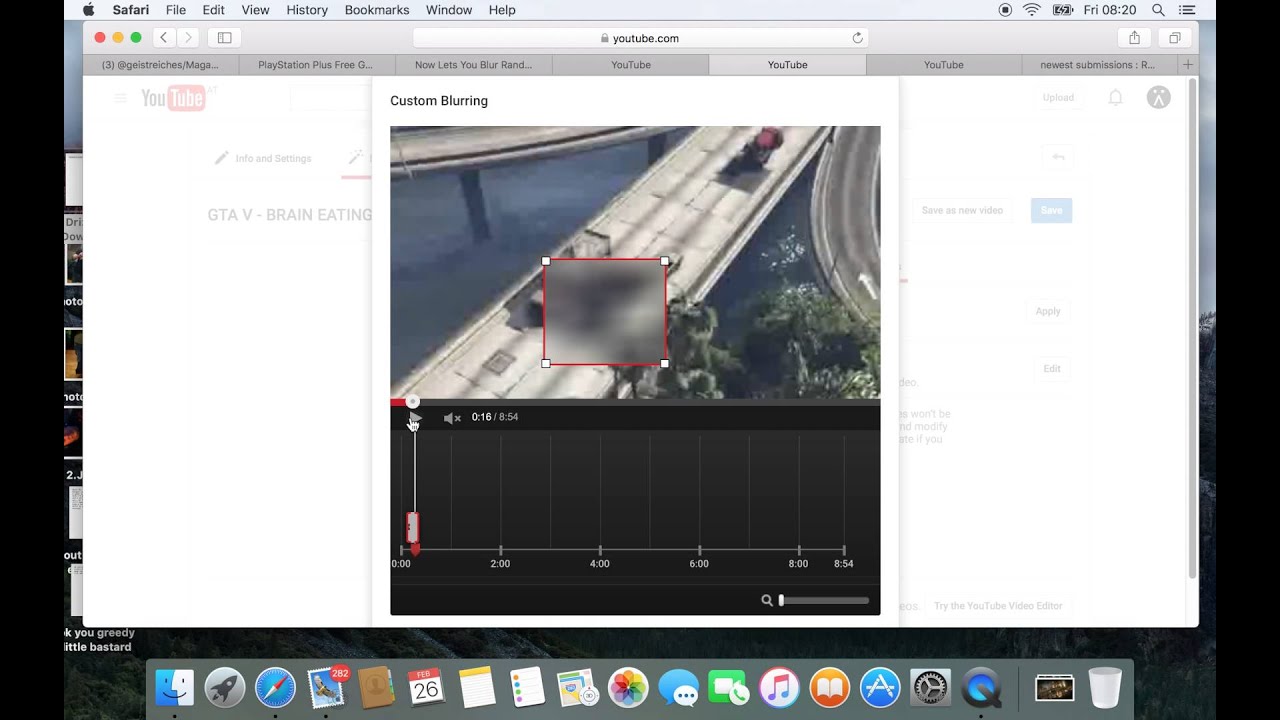Open App Store from the Dock
This screenshot has width=1280, height=720.
coord(880,688)
